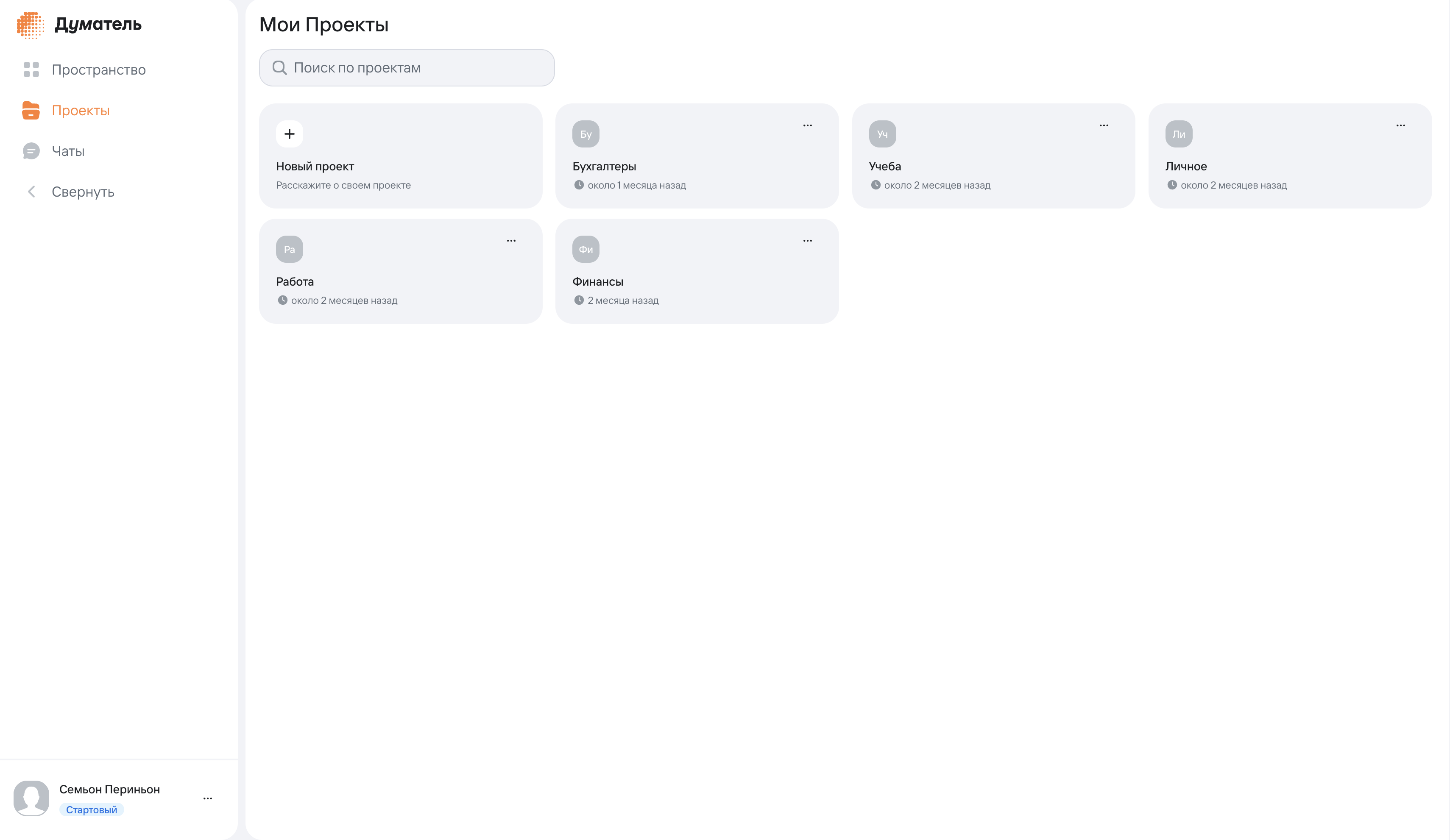Open user menu for Семьон Периньон
Image resolution: width=1450 pixels, height=840 pixels.
[x=208, y=798]
